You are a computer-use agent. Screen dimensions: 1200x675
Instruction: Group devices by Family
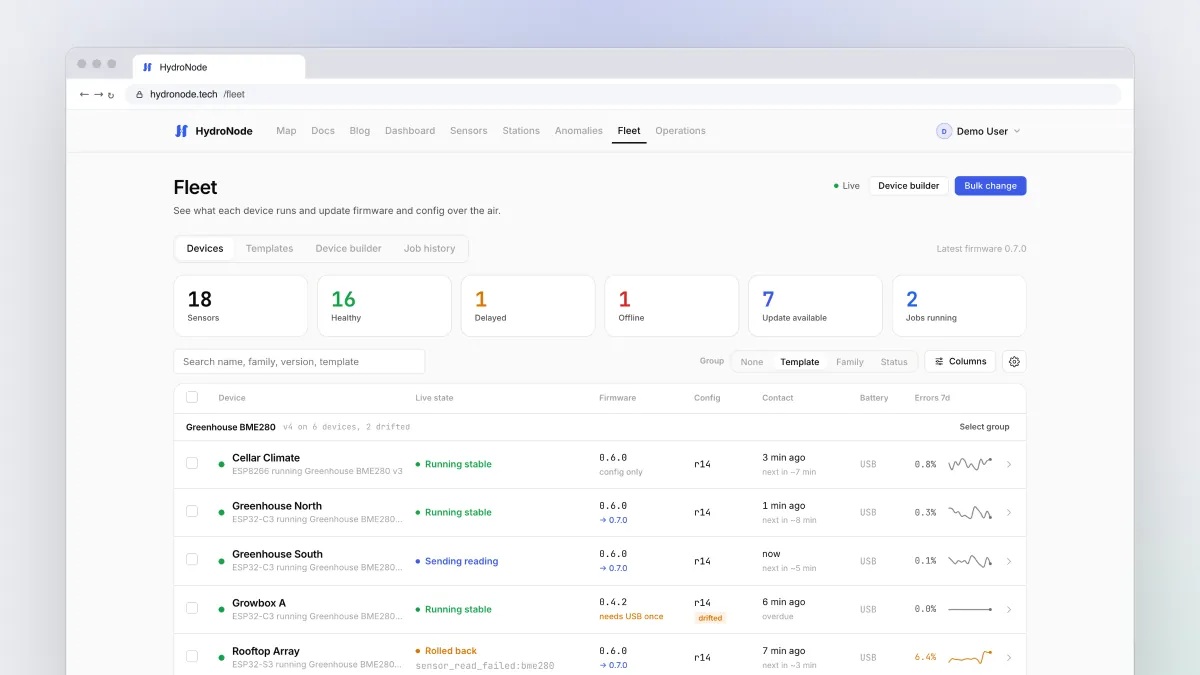(x=850, y=362)
